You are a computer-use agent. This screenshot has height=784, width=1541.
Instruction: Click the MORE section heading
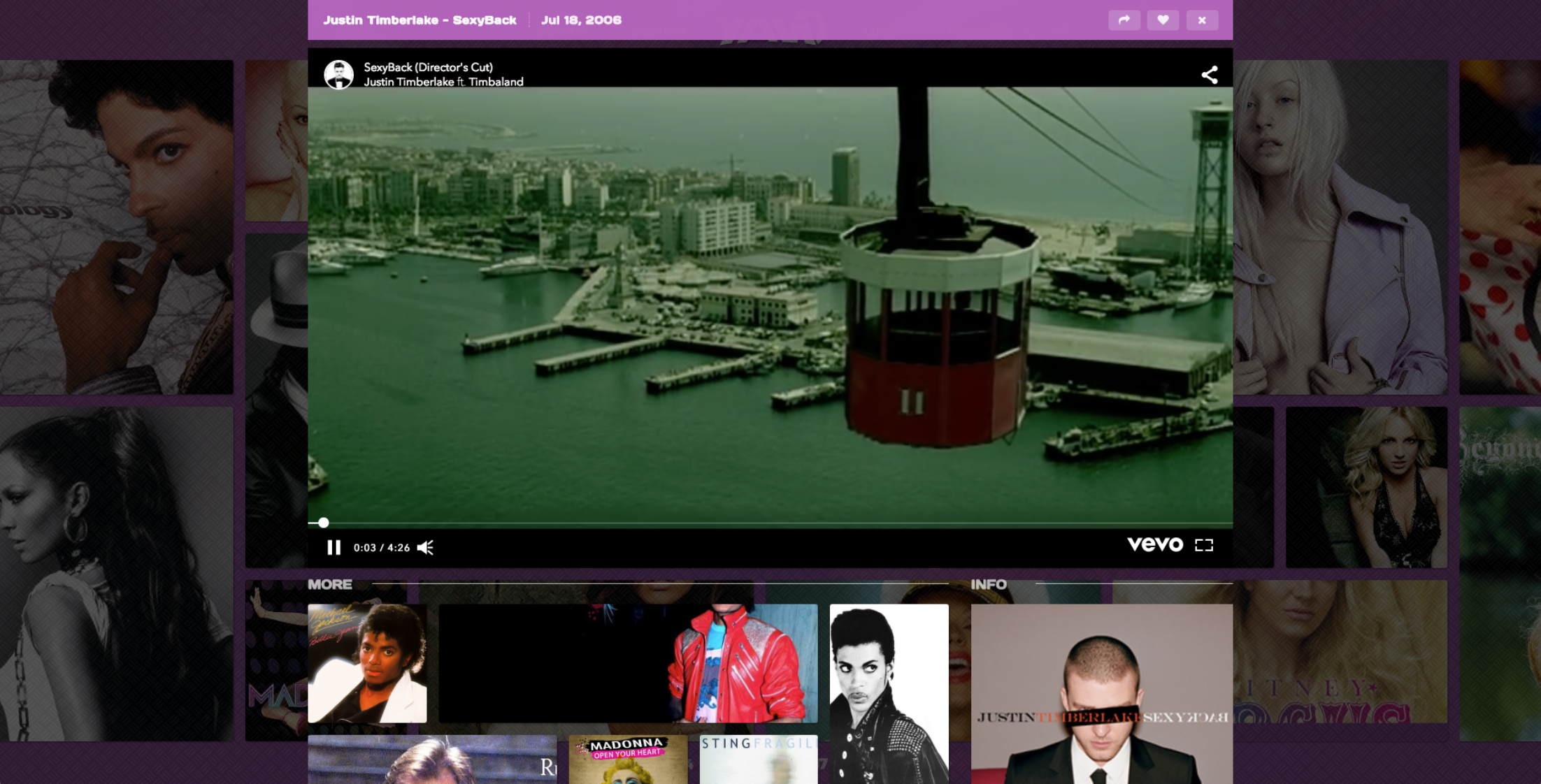pyautogui.click(x=330, y=584)
